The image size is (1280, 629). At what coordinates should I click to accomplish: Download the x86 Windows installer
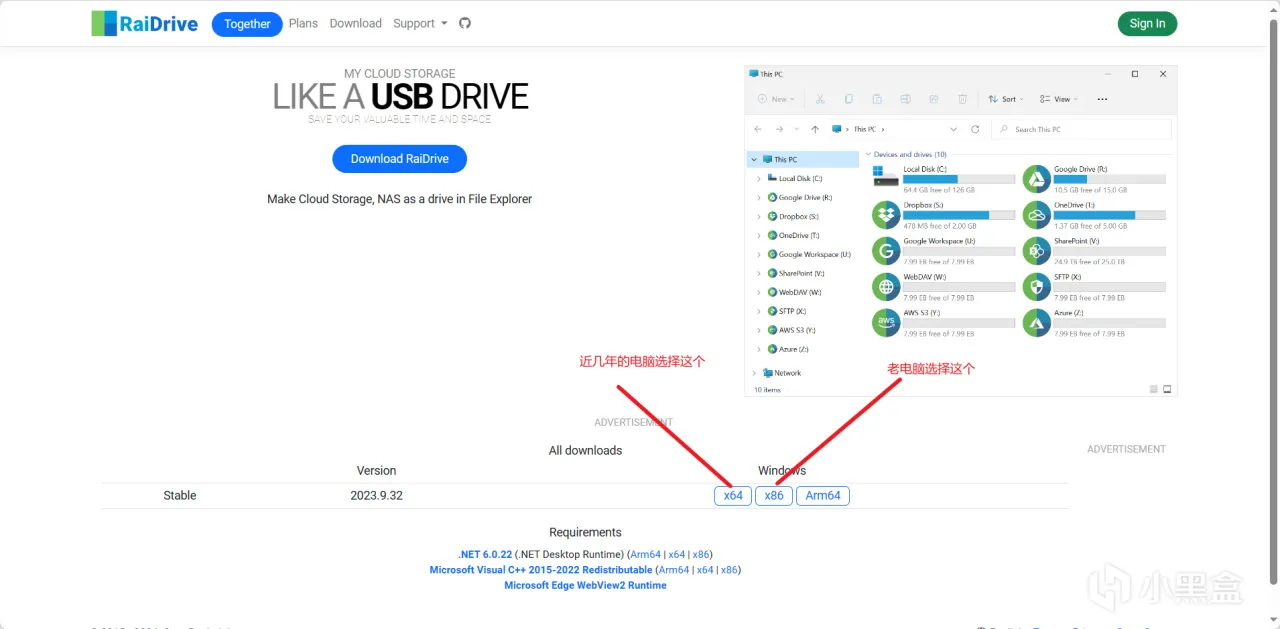[774, 496]
